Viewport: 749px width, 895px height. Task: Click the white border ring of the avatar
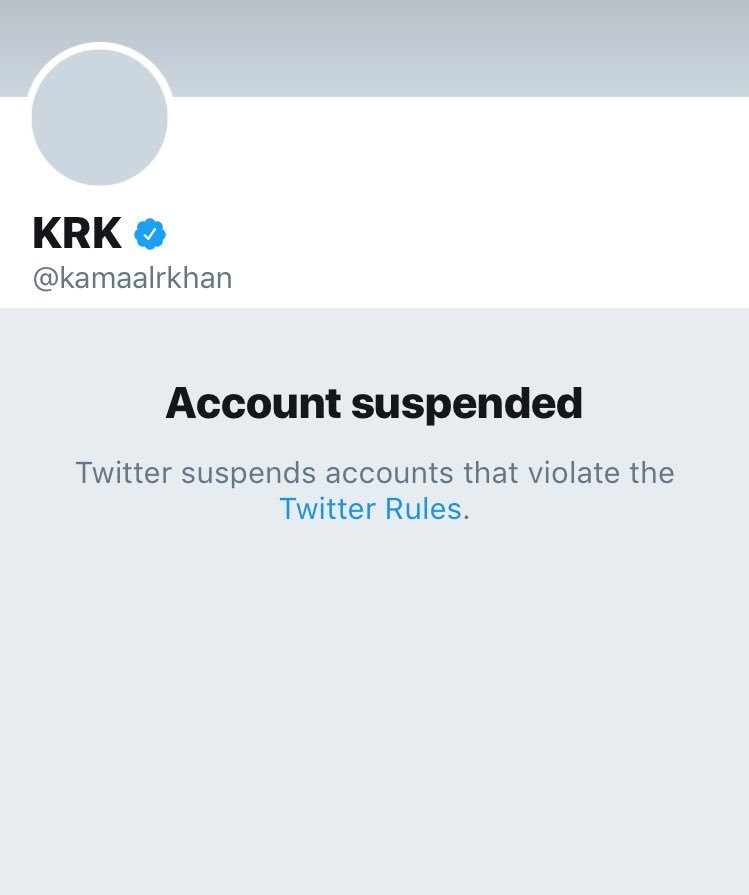99,46
